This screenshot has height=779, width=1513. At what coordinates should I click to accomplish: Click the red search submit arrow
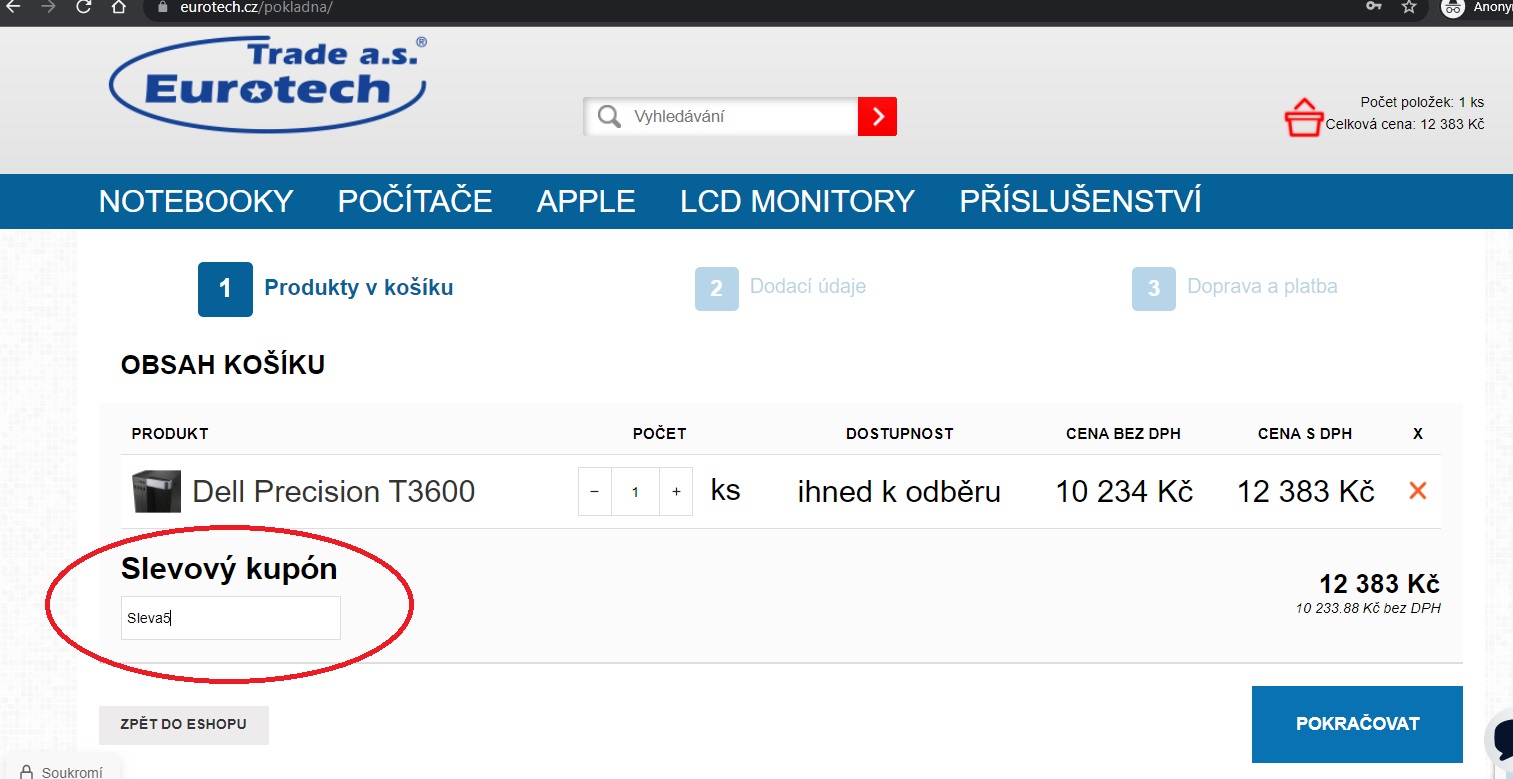point(877,116)
